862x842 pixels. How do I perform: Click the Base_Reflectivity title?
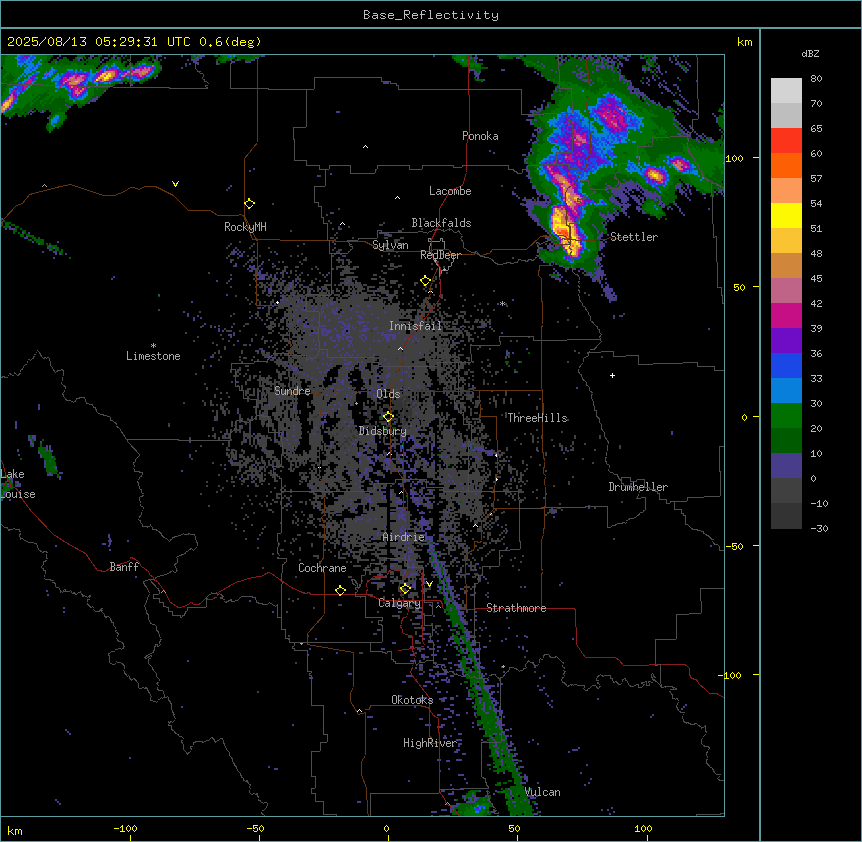[431, 15]
